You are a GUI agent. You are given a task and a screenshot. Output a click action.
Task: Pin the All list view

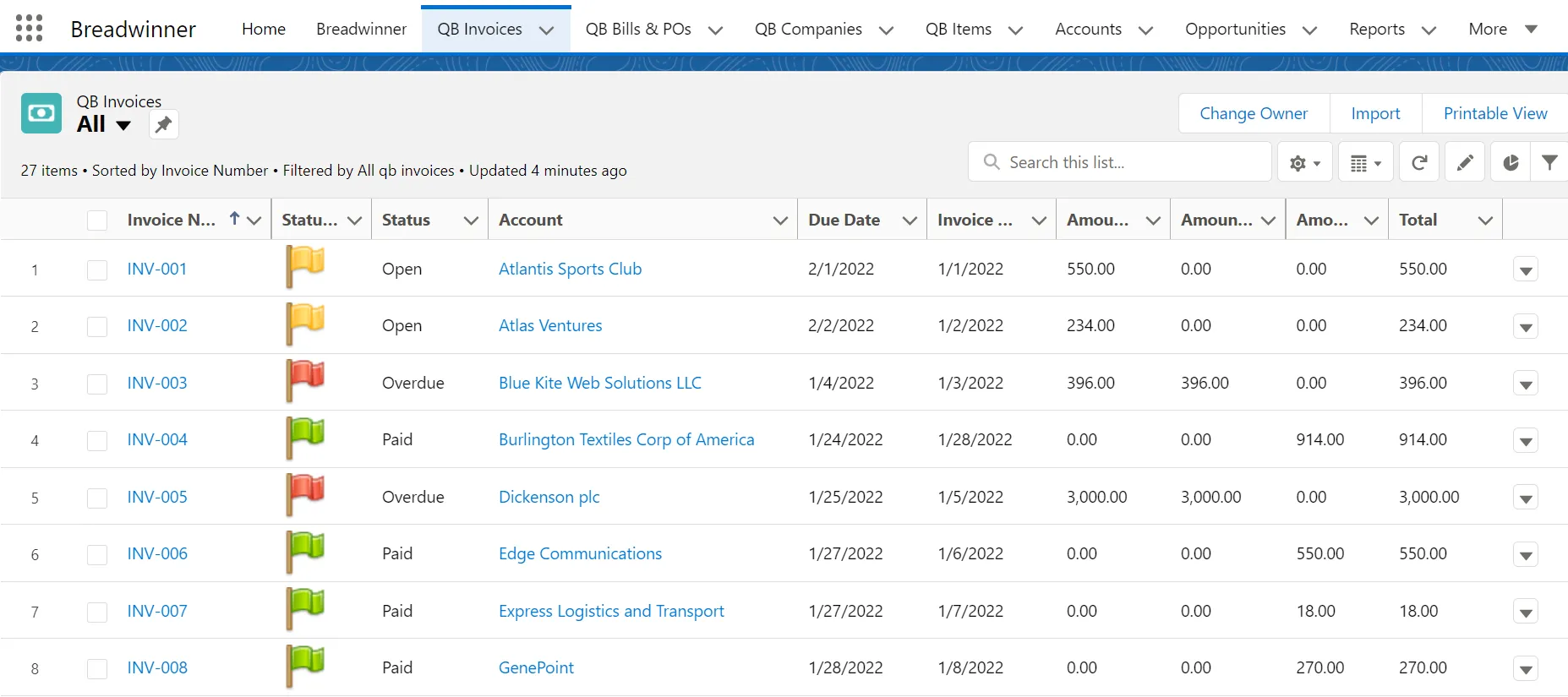(x=164, y=124)
